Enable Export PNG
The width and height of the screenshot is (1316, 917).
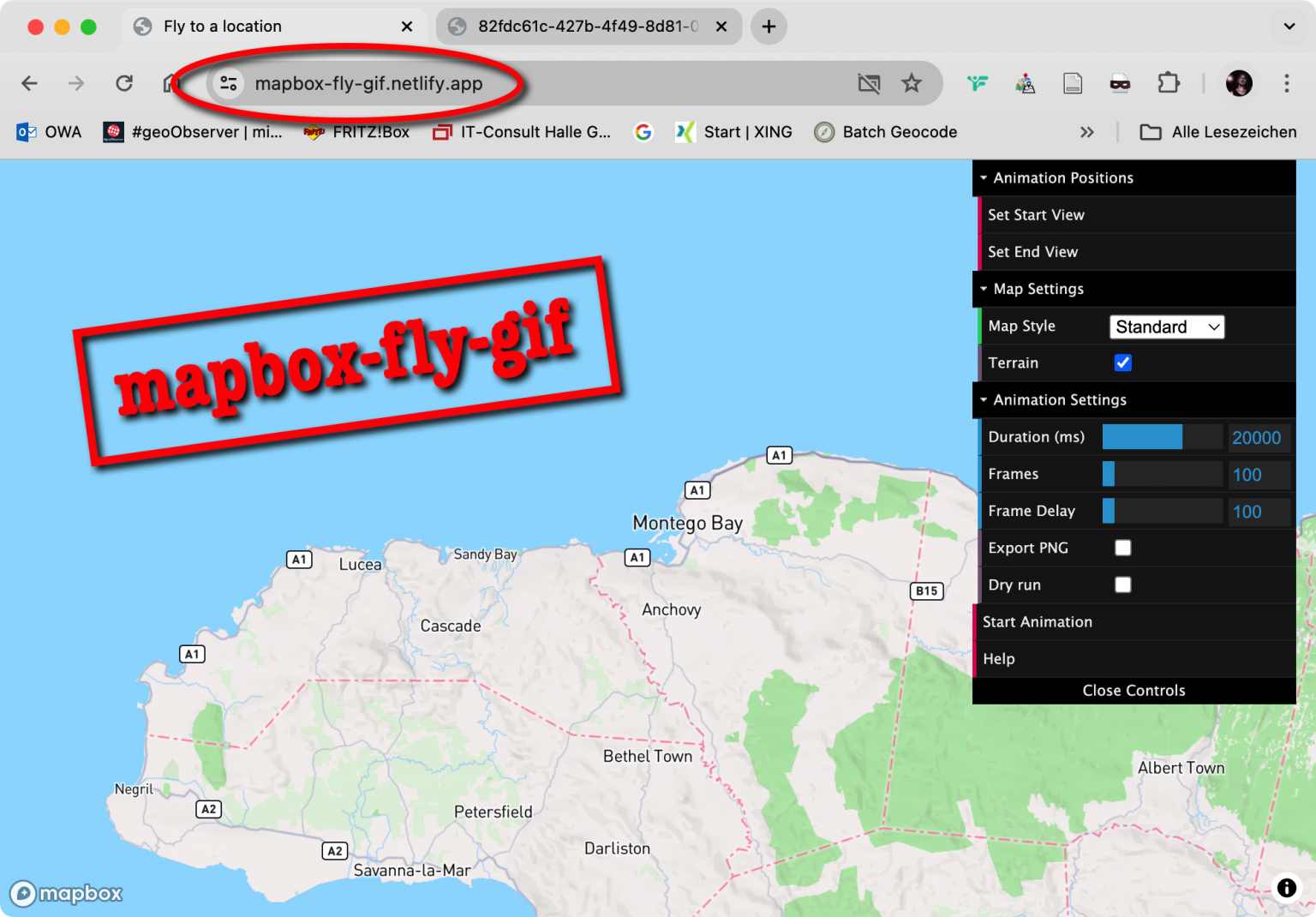pos(1122,548)
